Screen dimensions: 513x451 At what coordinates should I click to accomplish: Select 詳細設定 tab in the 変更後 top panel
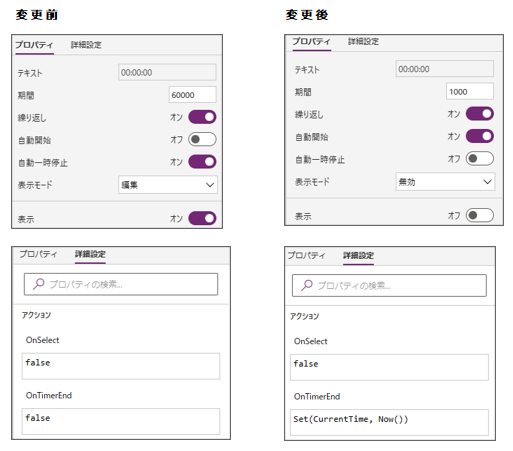363,41
